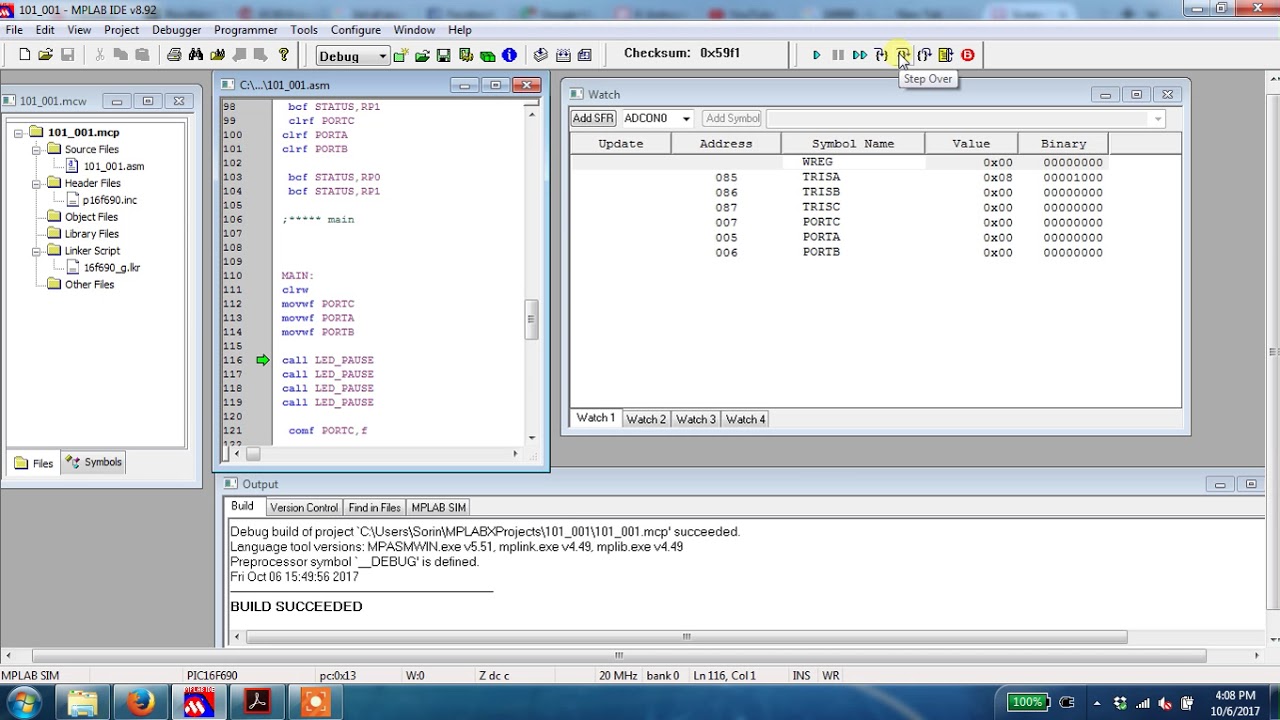This screenshot has height=720, width=1280.
Task: Click the Run debugger play icon
Action: (816, 55)
